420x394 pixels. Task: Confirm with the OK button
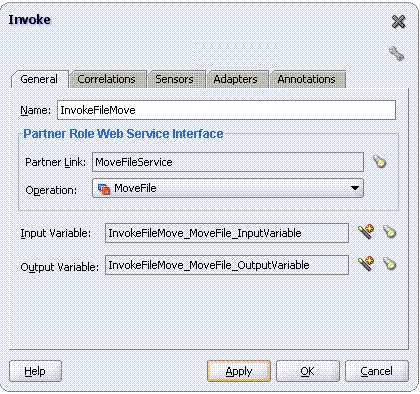click(308, 371)
